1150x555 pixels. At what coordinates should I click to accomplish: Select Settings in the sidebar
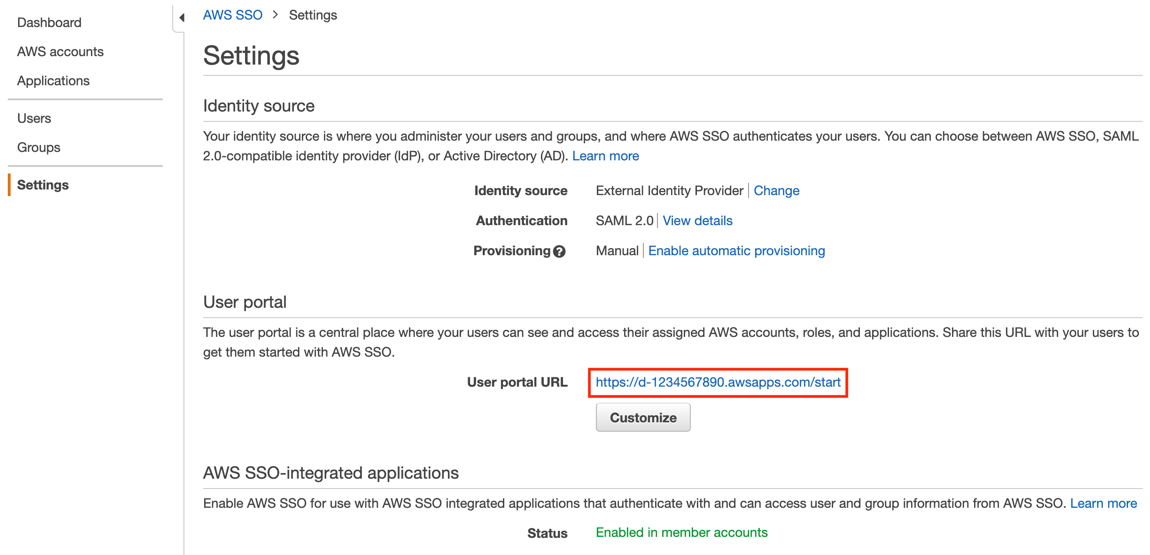point(43,185)
